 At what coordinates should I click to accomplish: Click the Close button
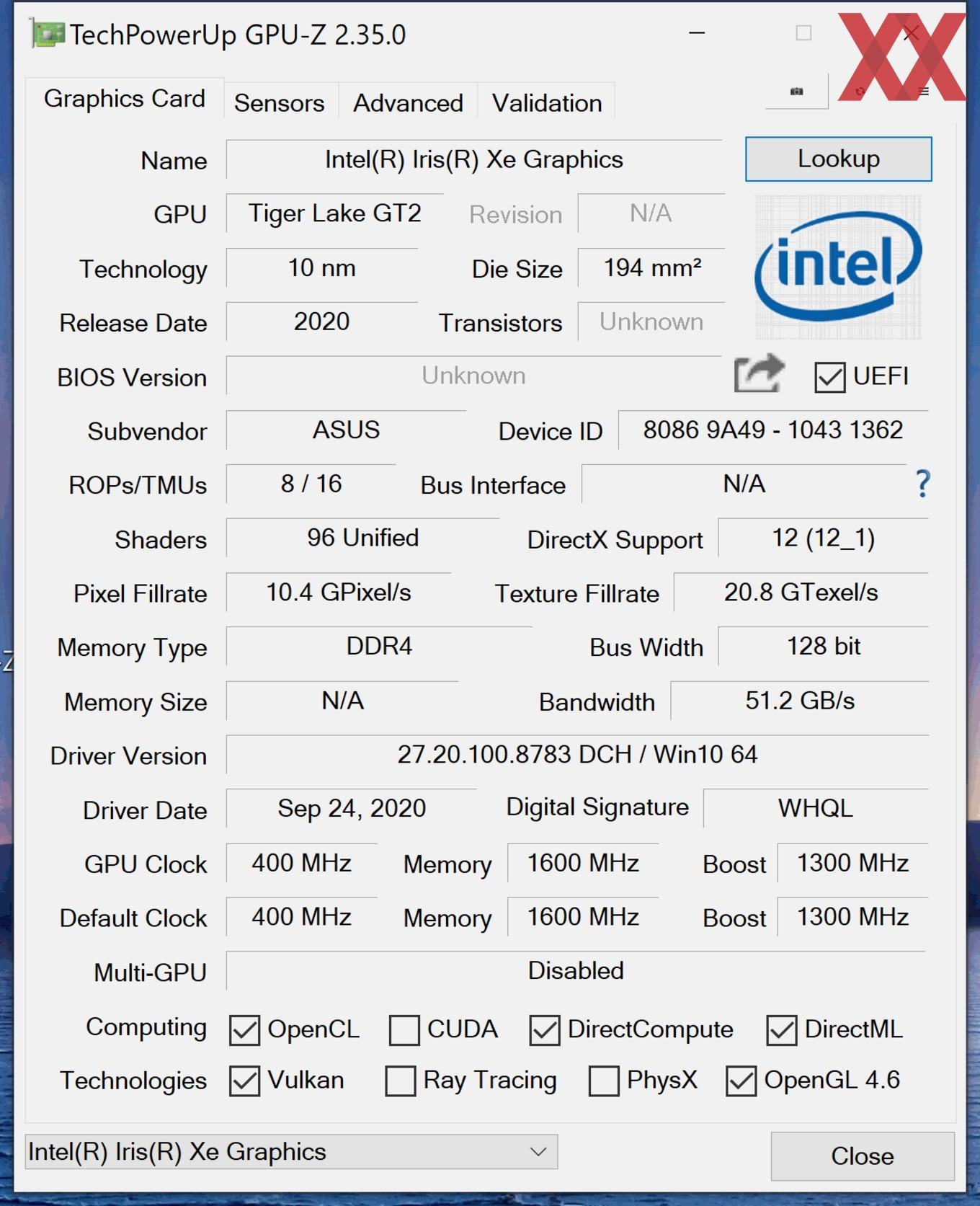coord(863,1156)
